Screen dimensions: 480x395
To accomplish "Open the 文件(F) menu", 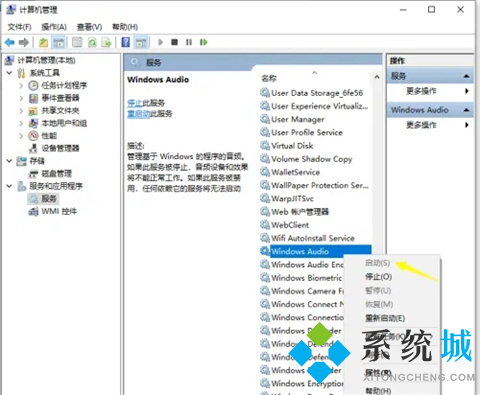I will pos(19,27).
